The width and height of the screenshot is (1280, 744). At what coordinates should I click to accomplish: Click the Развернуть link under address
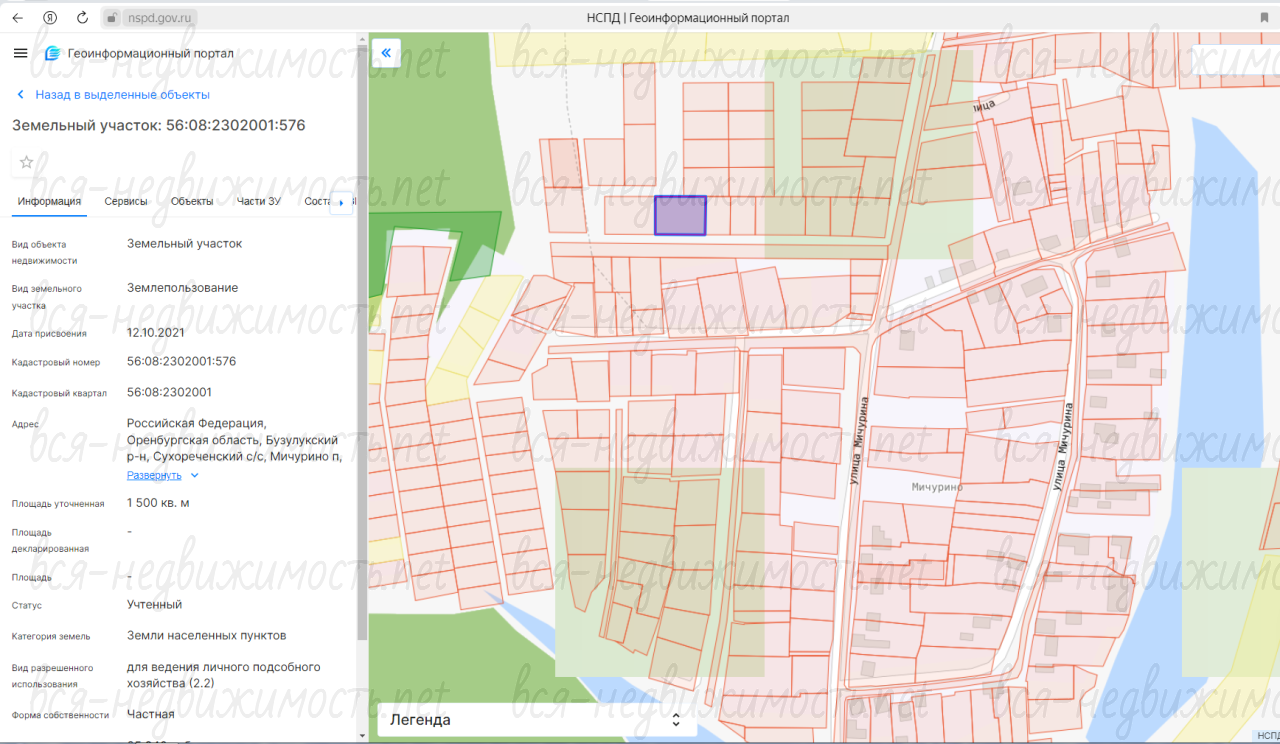tap(154, 476)
